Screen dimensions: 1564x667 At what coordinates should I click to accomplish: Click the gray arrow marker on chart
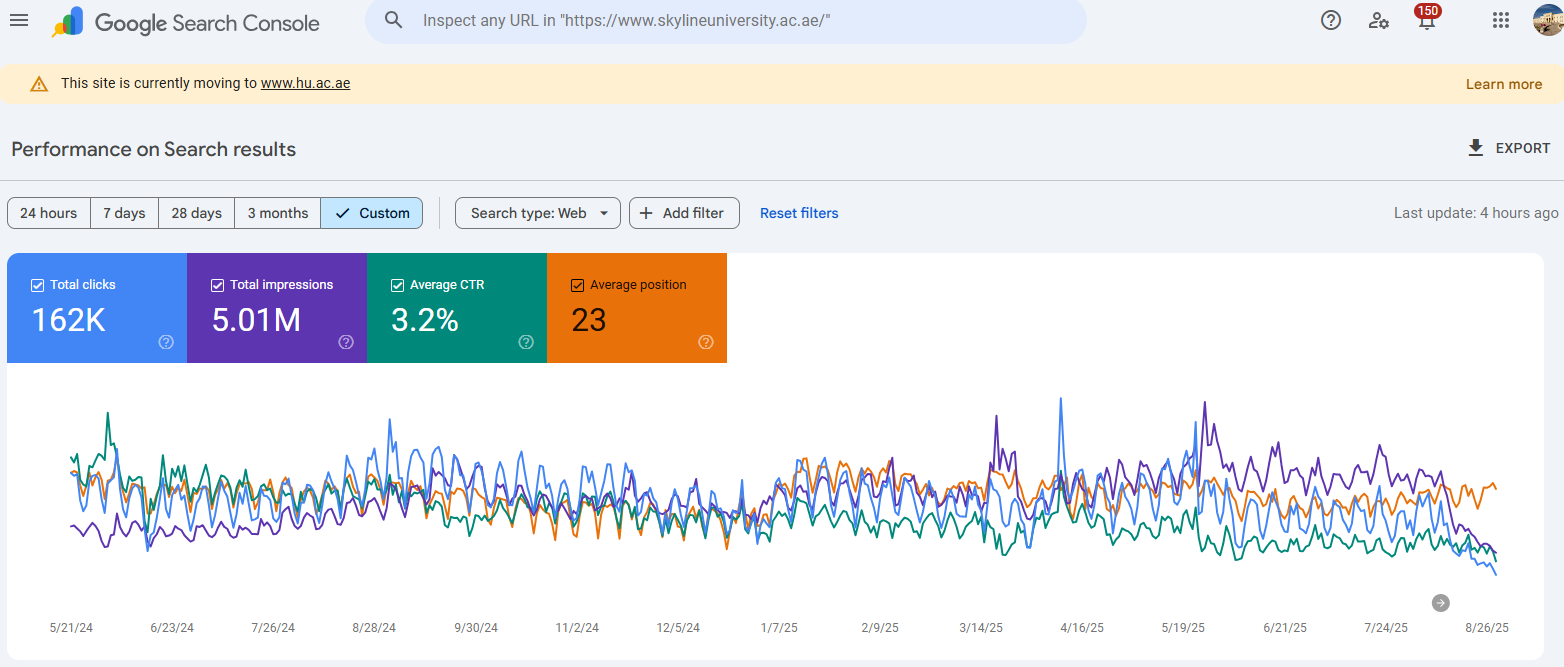1440,602
